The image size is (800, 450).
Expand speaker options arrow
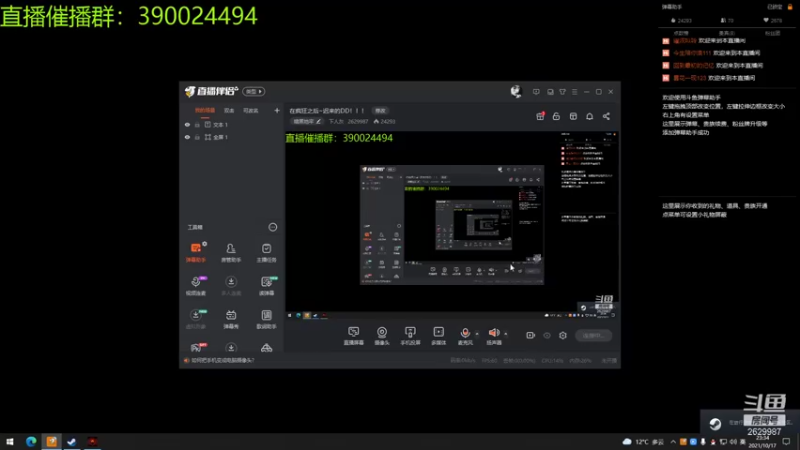click(x=506, y=334)
